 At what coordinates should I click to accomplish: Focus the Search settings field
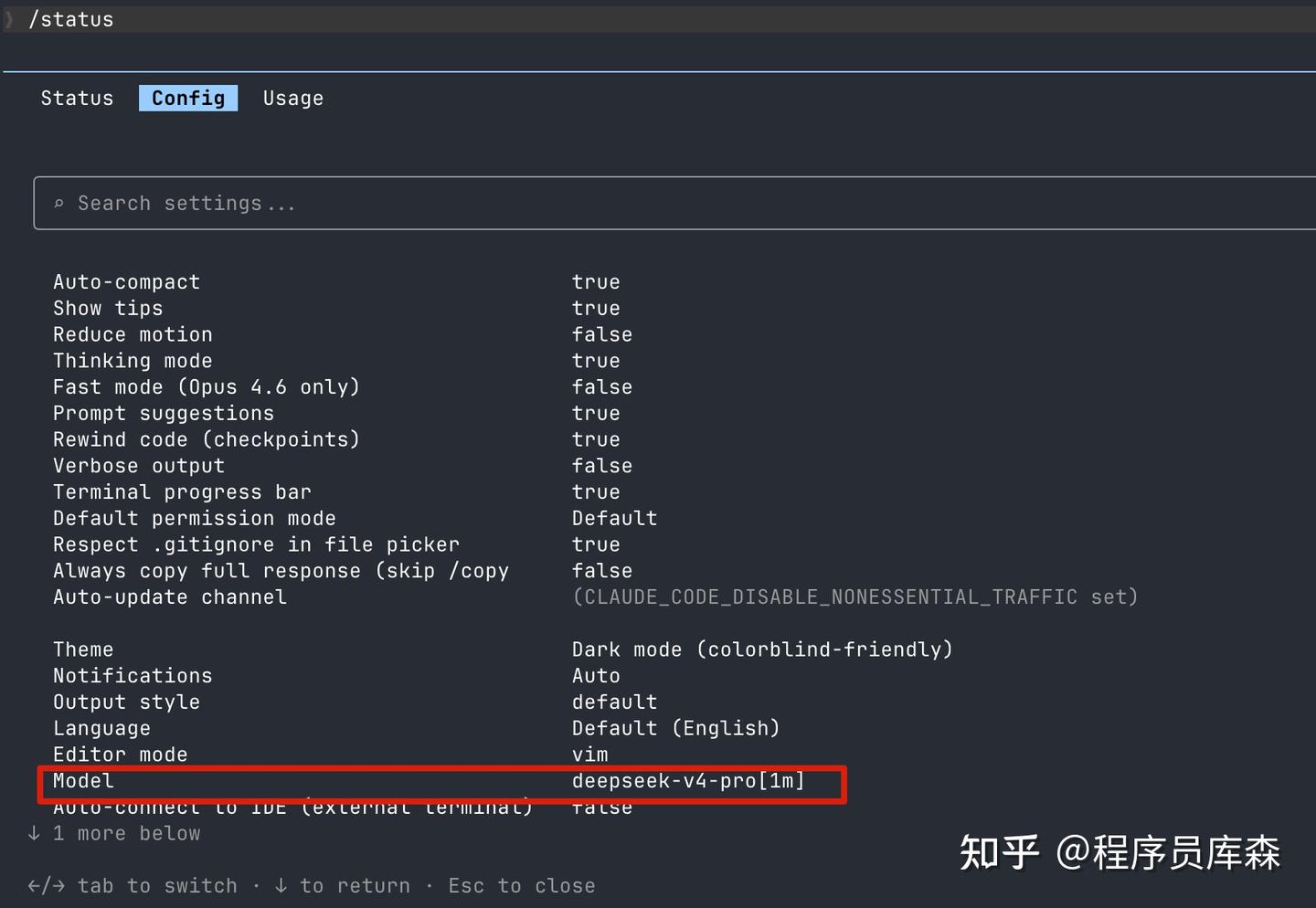pos(674,203)
